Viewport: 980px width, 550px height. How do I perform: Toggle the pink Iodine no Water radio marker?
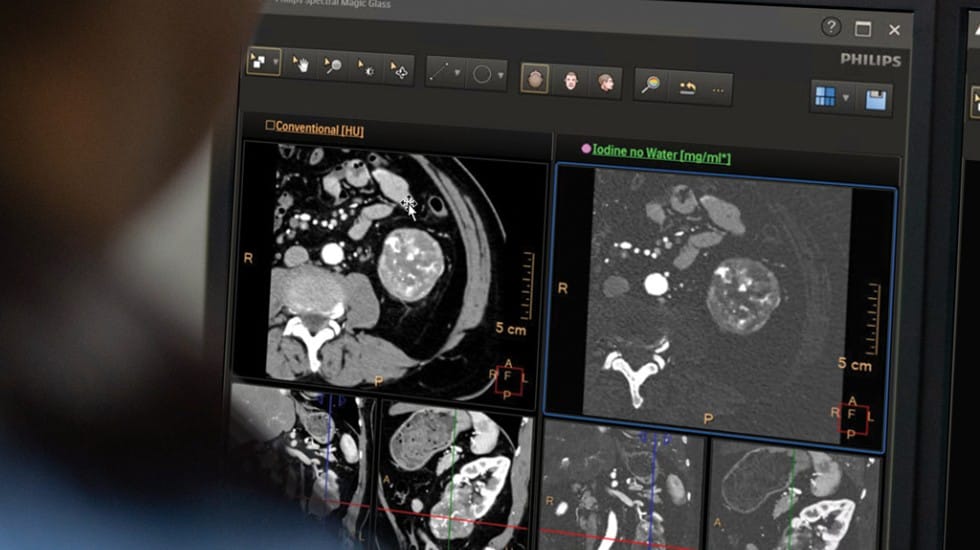(586, 148)
